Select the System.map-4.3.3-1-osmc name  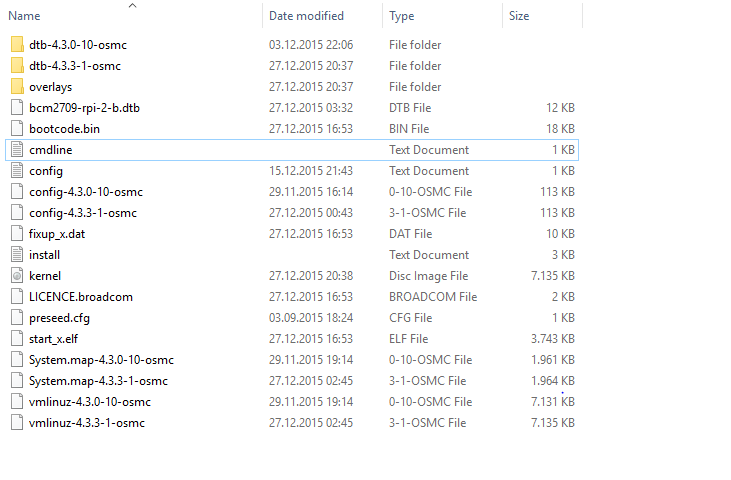coord(98,381)
